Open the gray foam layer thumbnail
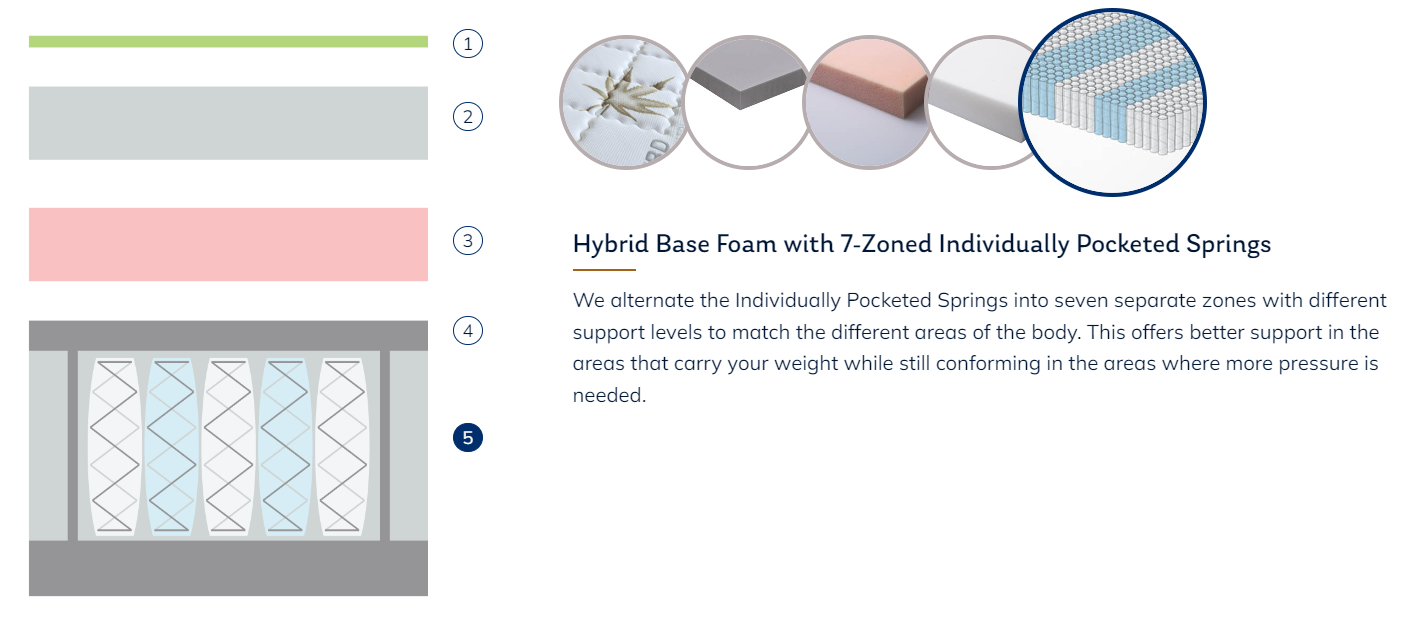This screenshot has width=1419, height=634. click(747, 101)
